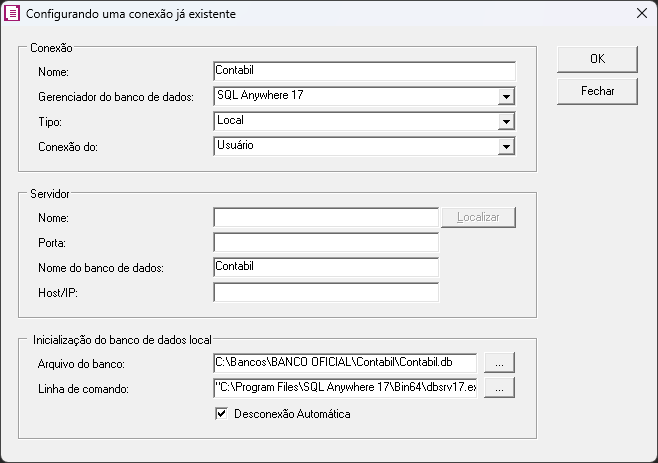Image resolution: width=658 pixels, height=463 pixels.
Task: Click the Nome do banco de dados field
Action: pyautogui.click(x=326, y=267)
